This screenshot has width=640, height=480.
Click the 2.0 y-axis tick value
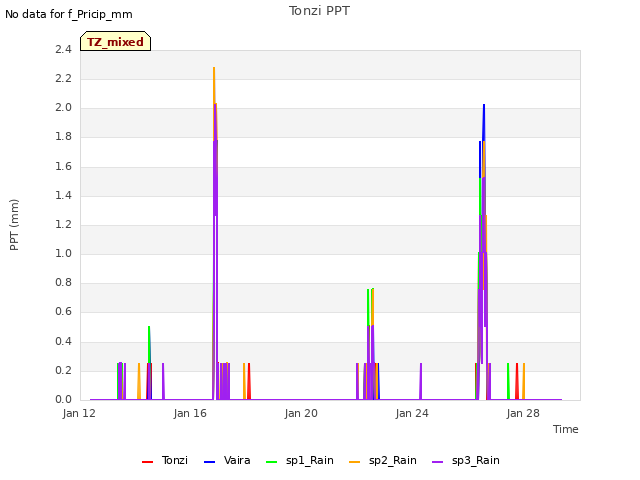(x=63, y=107)
